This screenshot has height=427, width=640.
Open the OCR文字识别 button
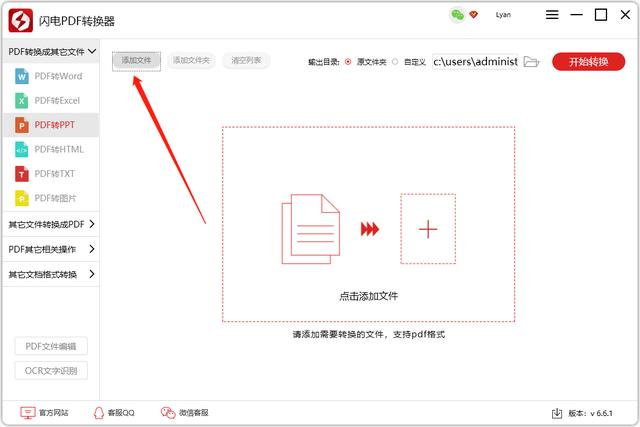coord(51,371)
